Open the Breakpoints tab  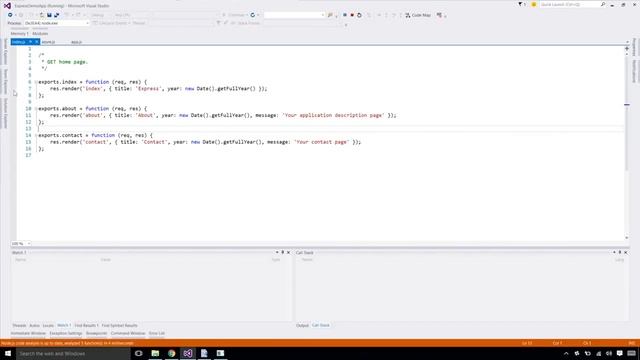pos(96,333)
